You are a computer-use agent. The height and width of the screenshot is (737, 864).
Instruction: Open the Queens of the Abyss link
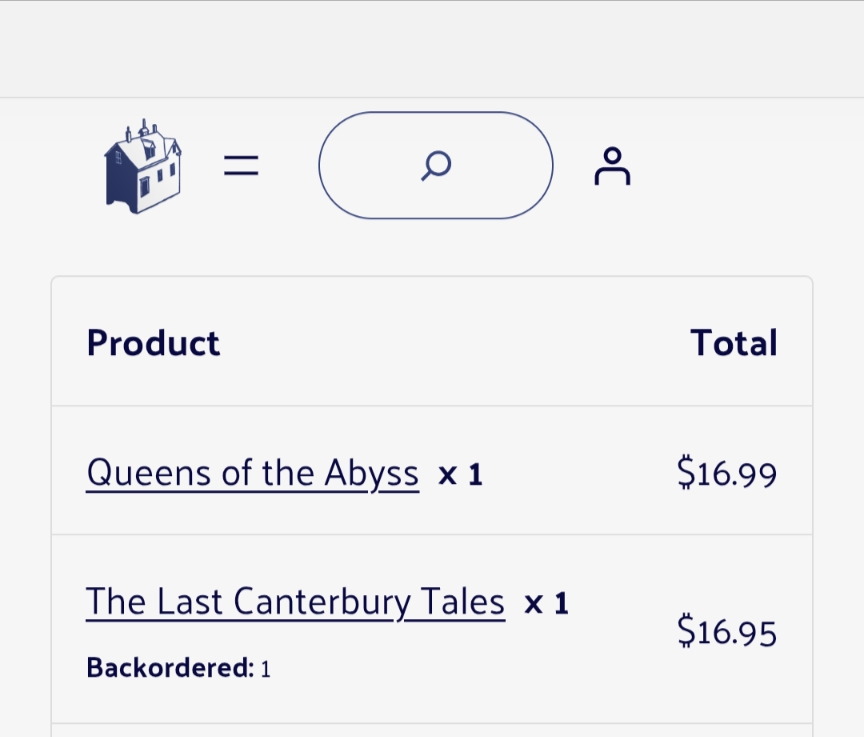[252, 473]
